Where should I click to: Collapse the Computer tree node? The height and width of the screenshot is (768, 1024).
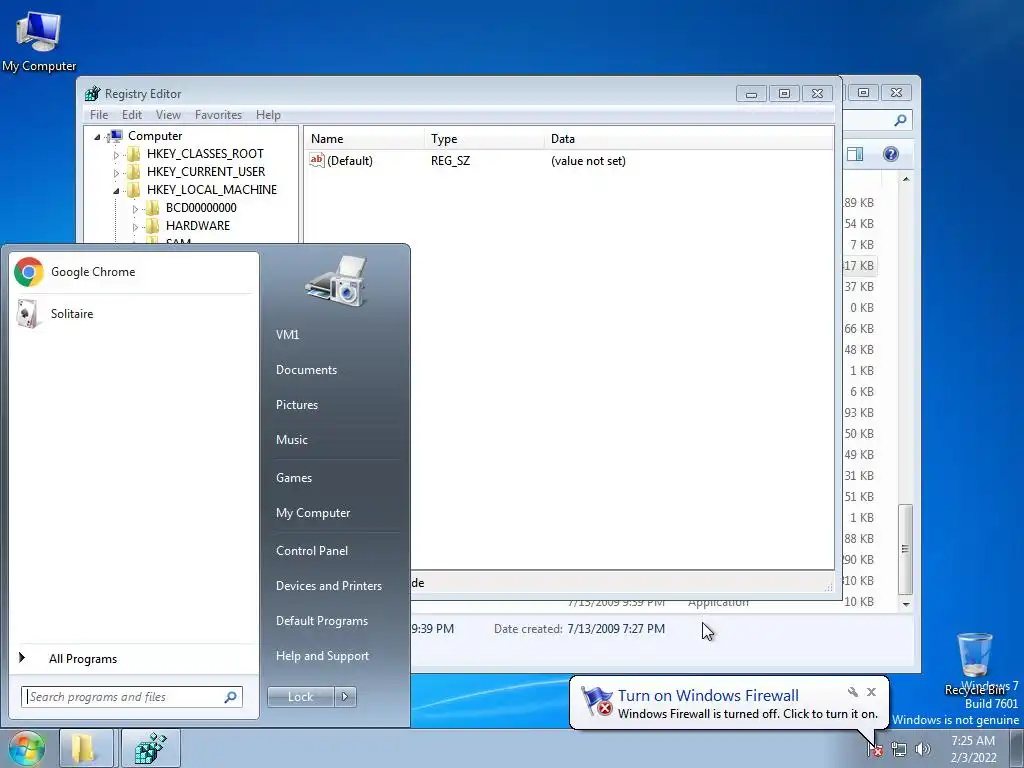coord(97,136)
